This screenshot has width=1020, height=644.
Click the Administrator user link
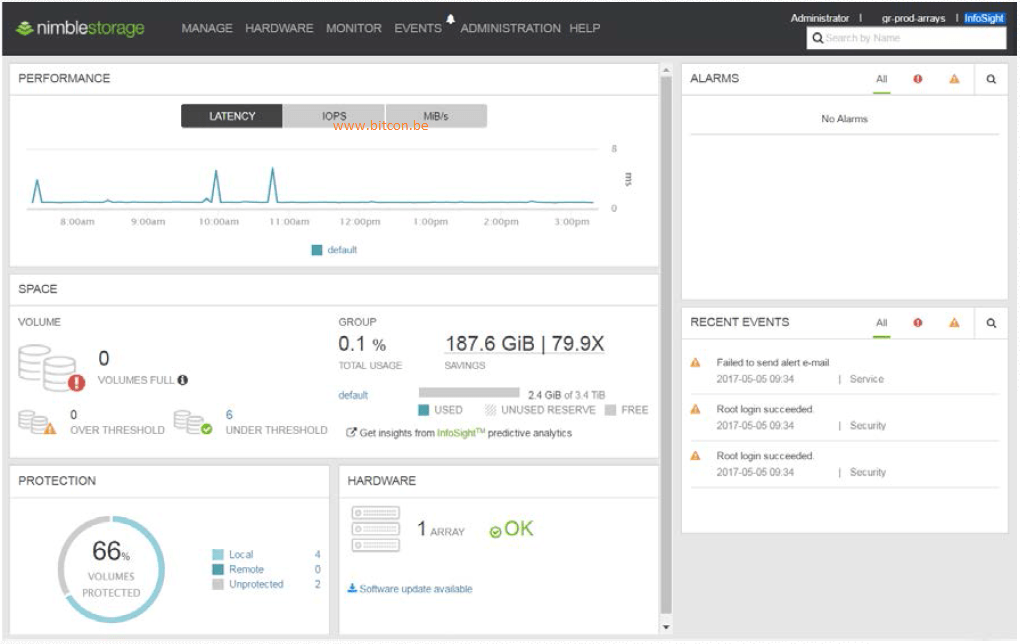[820, 18]
